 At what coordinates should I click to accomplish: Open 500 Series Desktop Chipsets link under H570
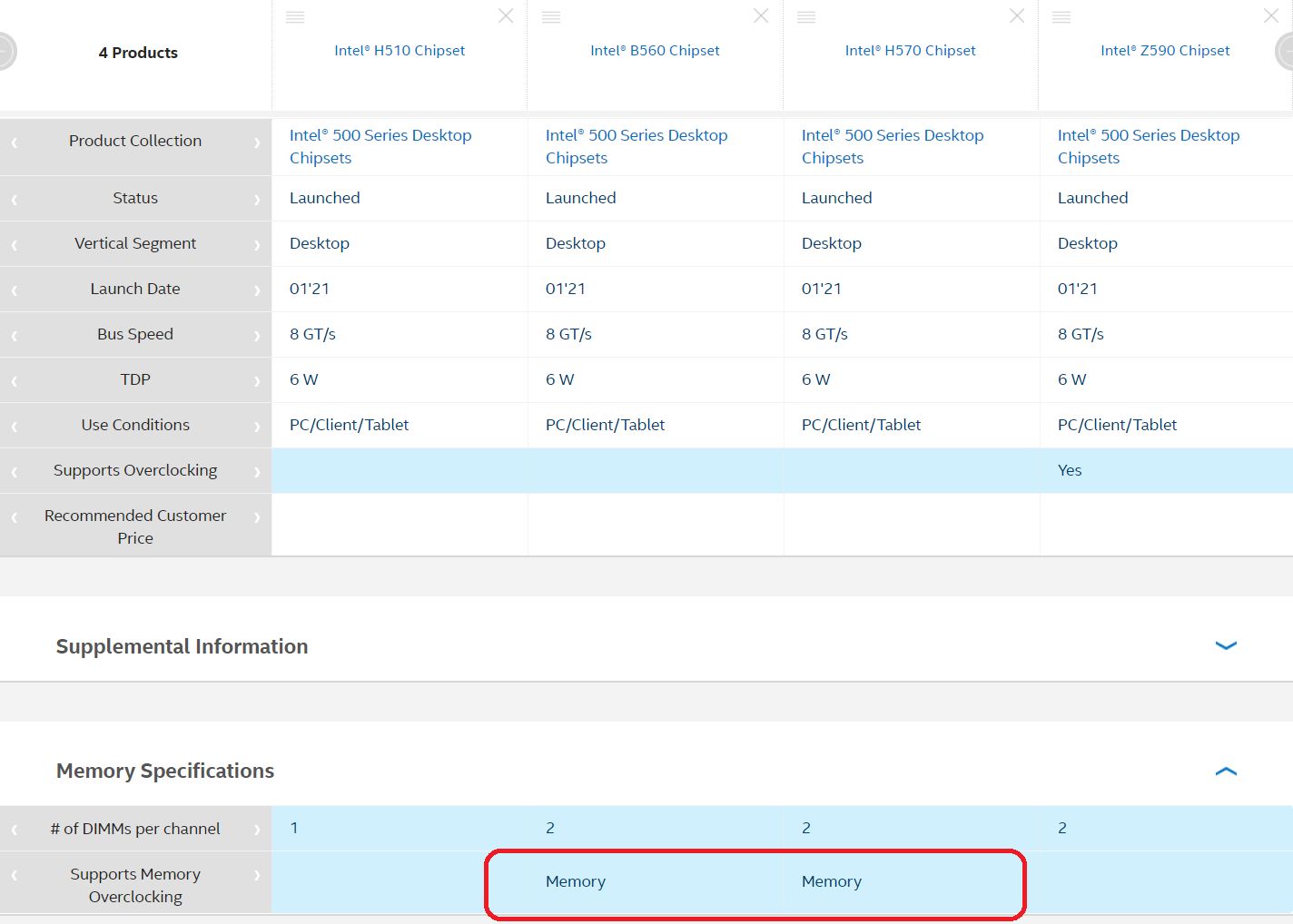point(893,146)
